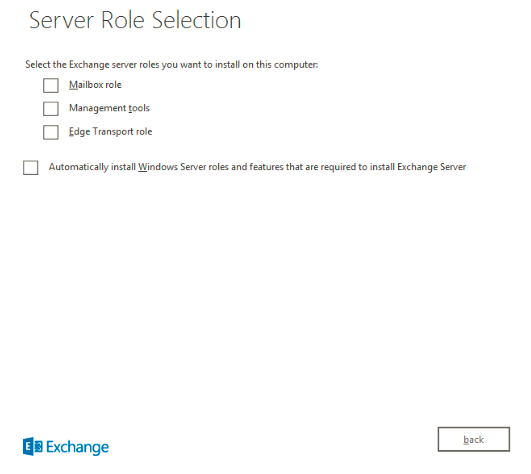531x474 pixels.
Task: Click 'Select the Exchange server roles' instruction text
Action: click(x=172, y=65)
